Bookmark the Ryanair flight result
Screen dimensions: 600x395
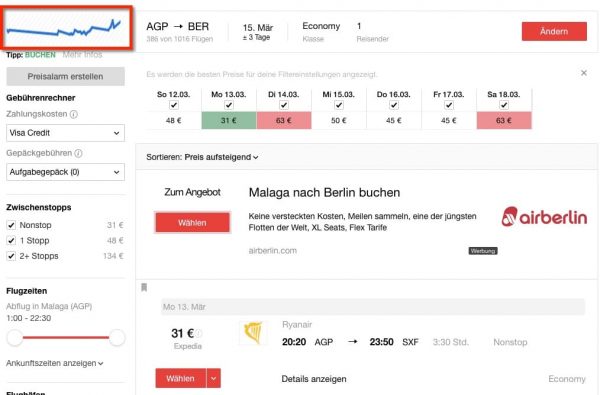click(x=144, y=287)
